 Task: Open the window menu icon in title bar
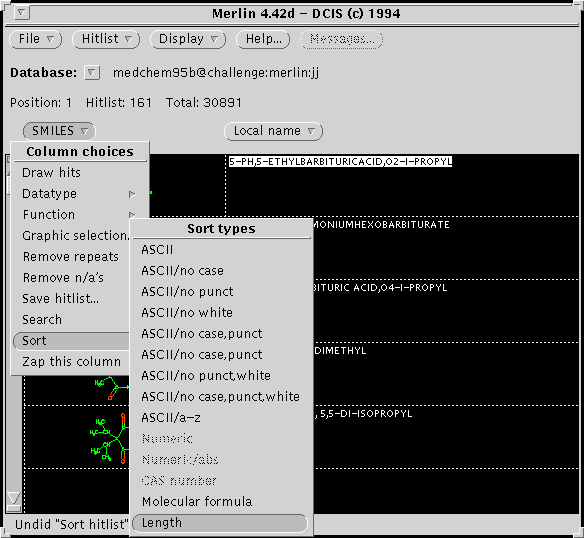point(22,13)
